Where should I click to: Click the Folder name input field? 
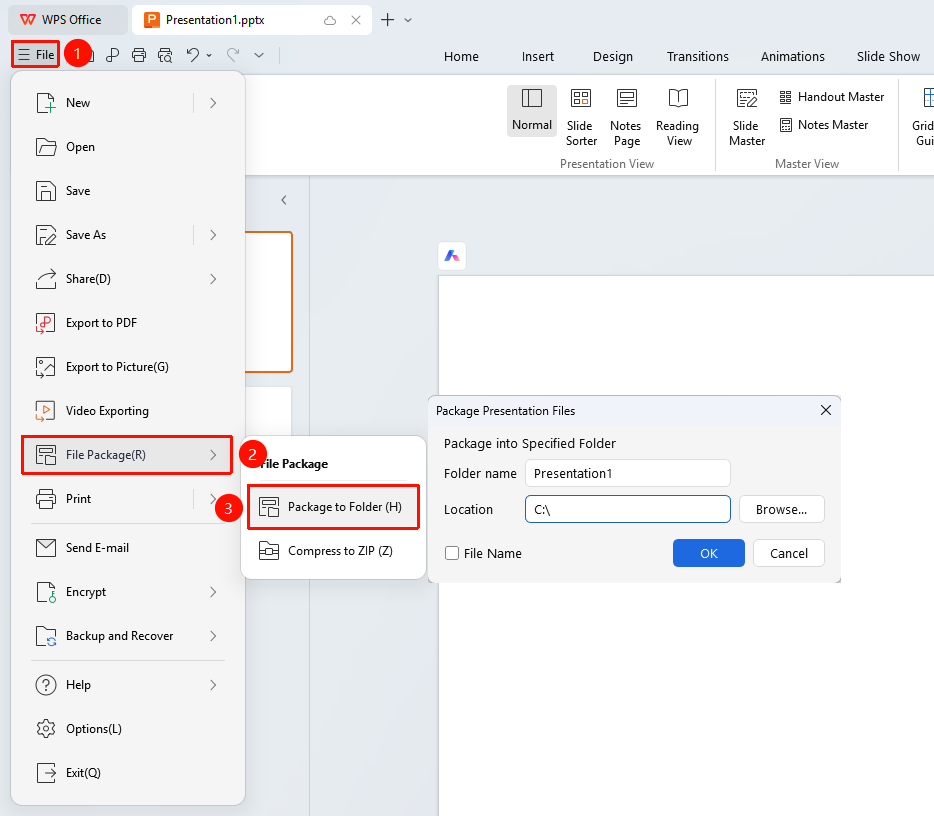tap(628, 474)
